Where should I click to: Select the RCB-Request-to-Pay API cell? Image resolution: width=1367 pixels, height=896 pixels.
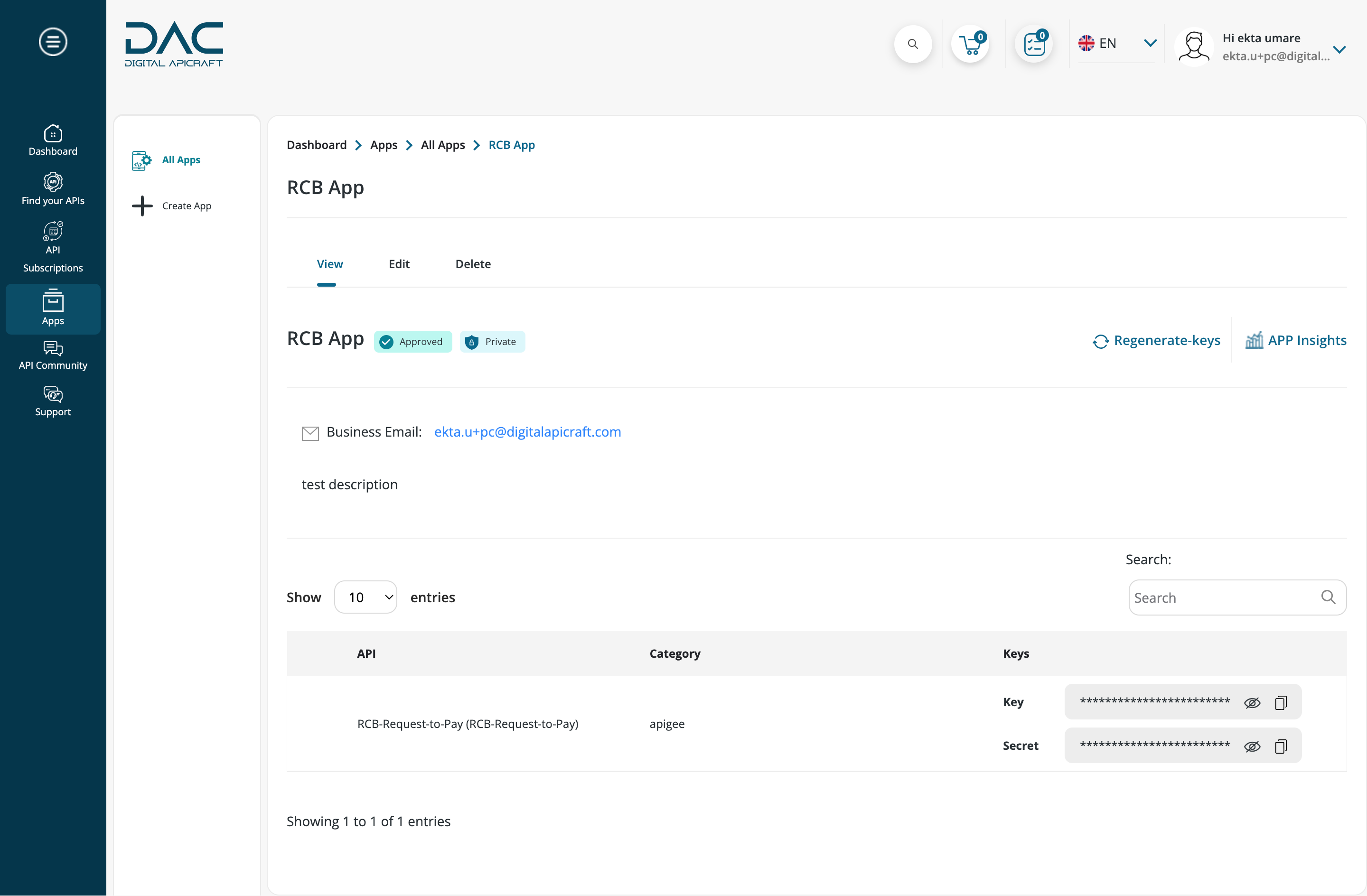click(468, 724)
